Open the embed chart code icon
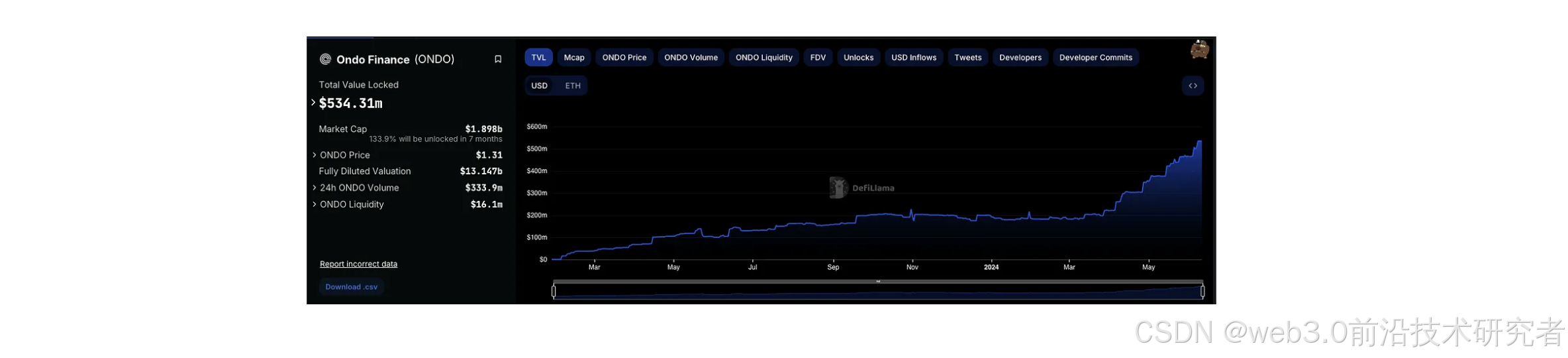Viewport: 1568px width, 358px height. [x=1193, y=86]
